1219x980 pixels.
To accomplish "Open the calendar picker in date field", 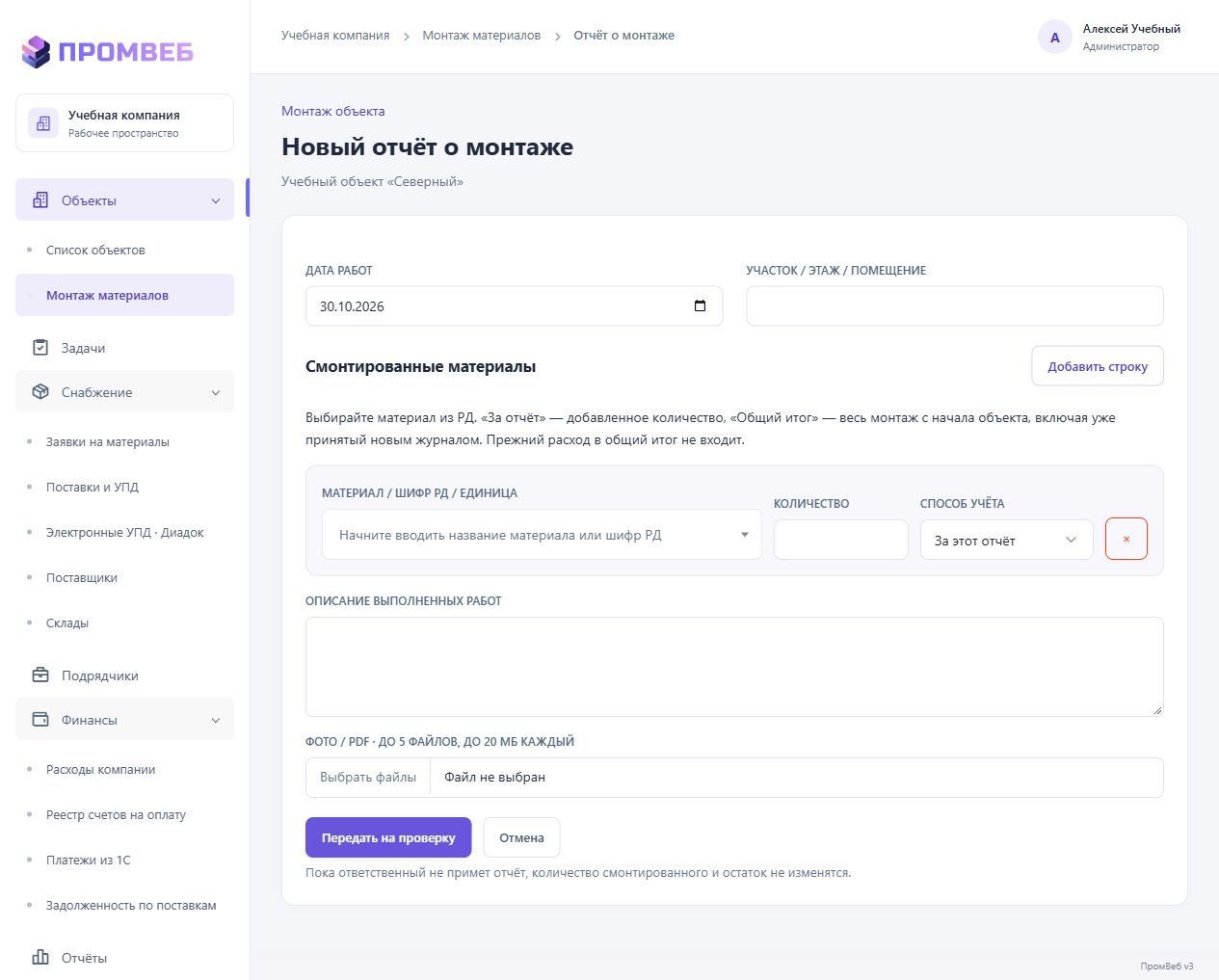I will pyautogui.click(x=700, y=305).
